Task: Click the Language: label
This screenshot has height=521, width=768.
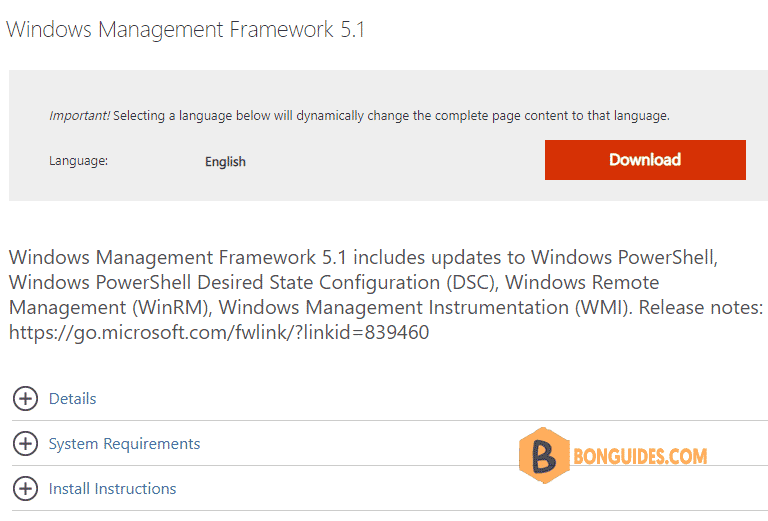Action: click(x=78, y=161)
